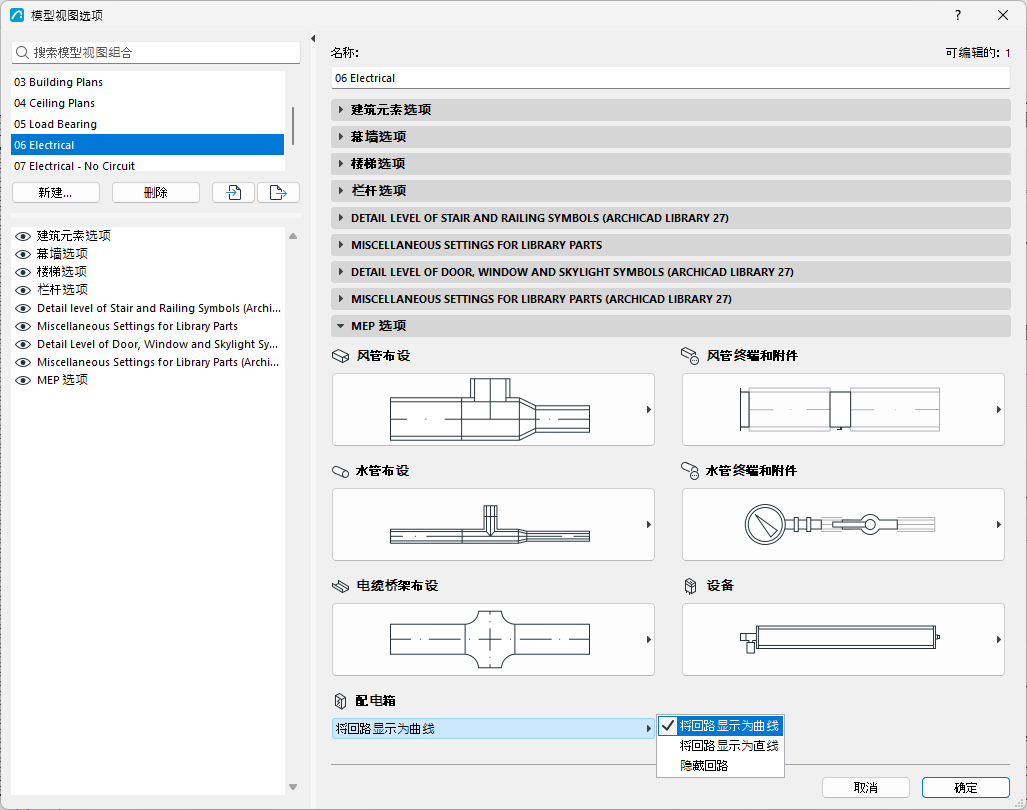The width and height of the screenshot is (1027, 810).
Task: Click the help question mark icon
Action: pos(958,15)
